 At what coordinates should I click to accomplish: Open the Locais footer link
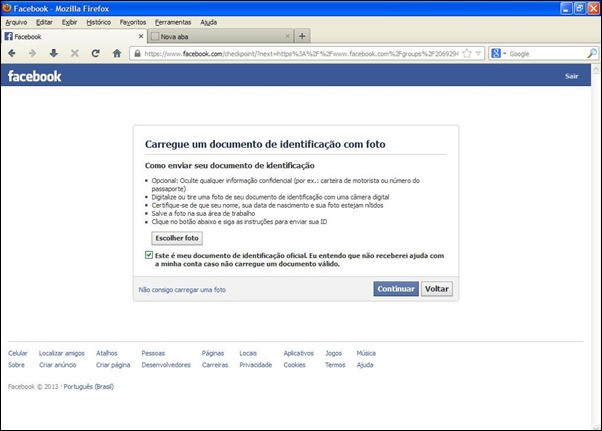pos(248,353)
